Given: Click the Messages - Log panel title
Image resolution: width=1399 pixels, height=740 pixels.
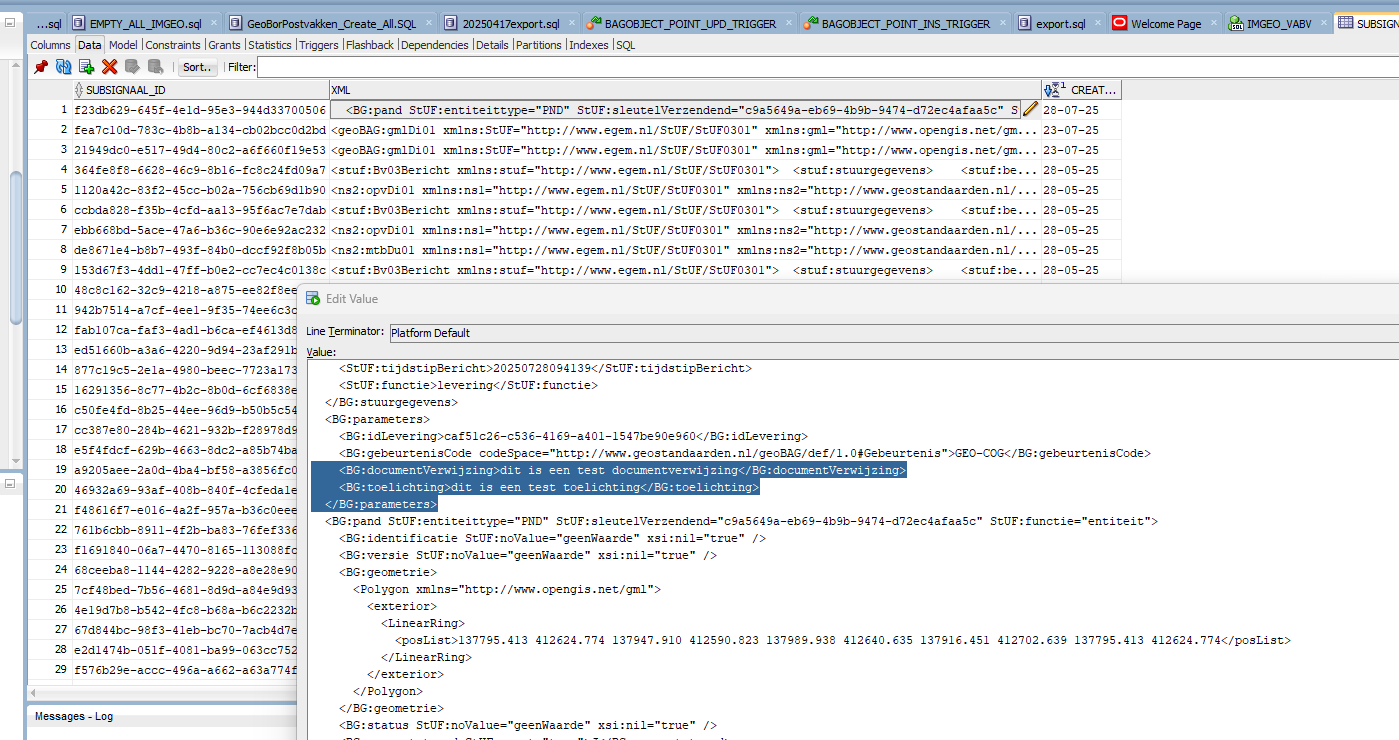Looking at the screenshot, I should point(74,716).
